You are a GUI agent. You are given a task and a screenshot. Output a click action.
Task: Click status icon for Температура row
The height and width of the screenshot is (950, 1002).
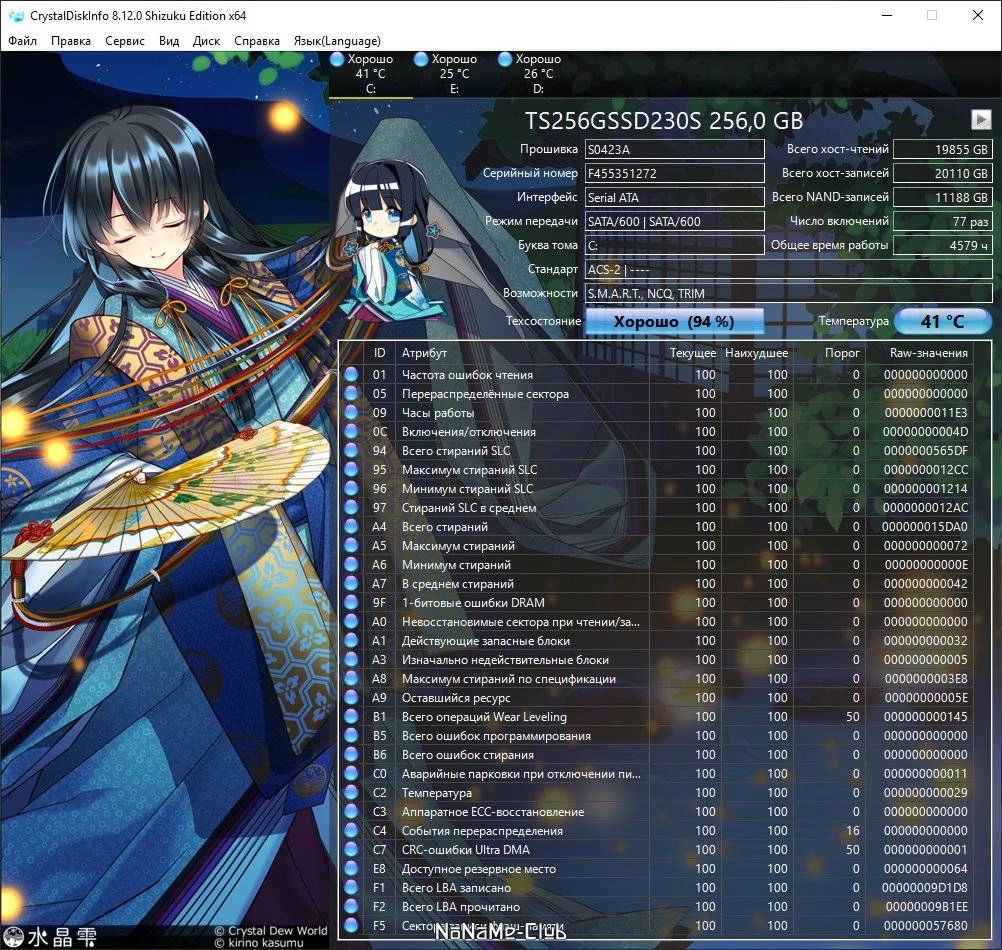coord(351,793)
